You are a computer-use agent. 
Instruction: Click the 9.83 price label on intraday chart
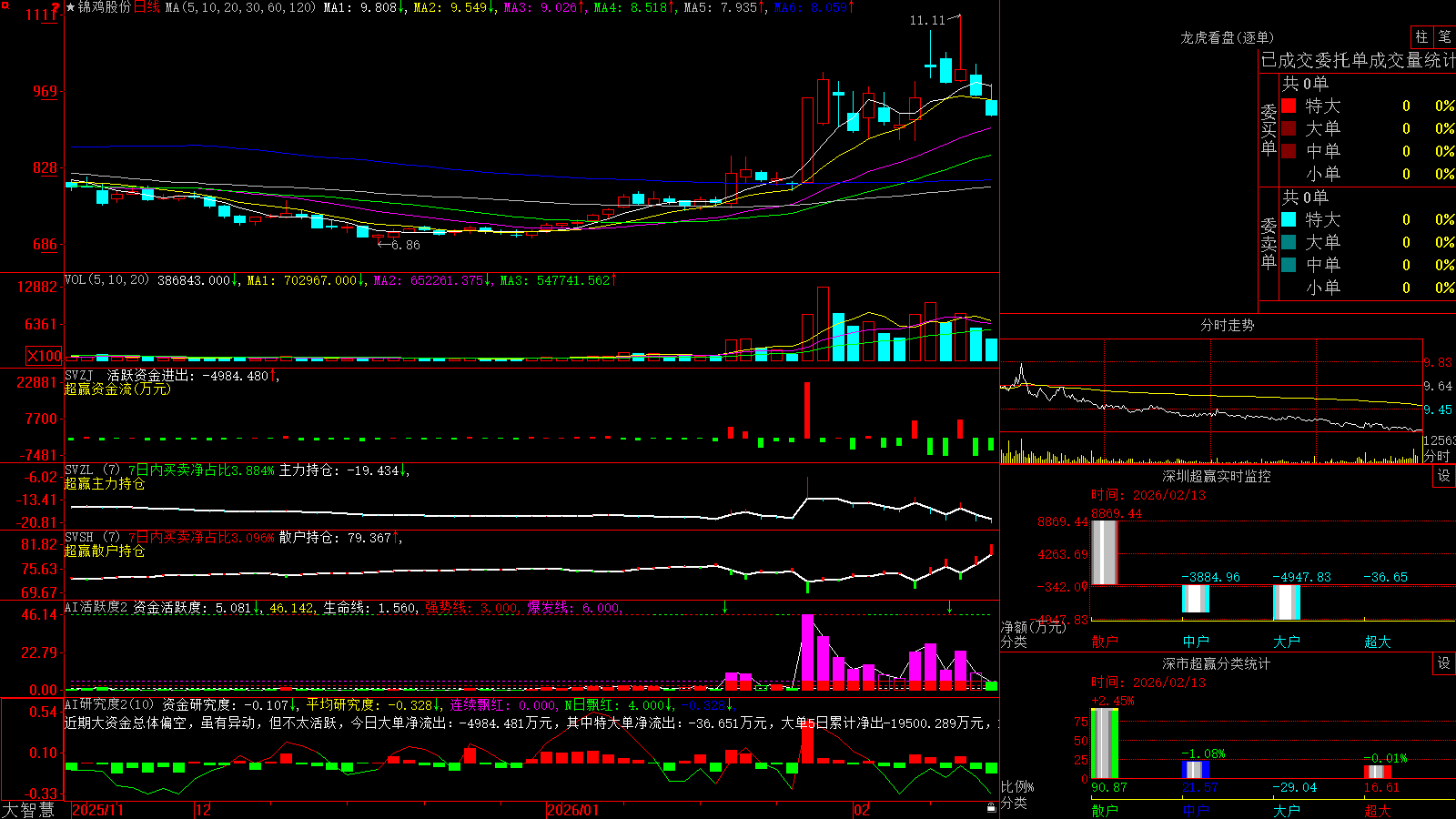point(1438,362)
